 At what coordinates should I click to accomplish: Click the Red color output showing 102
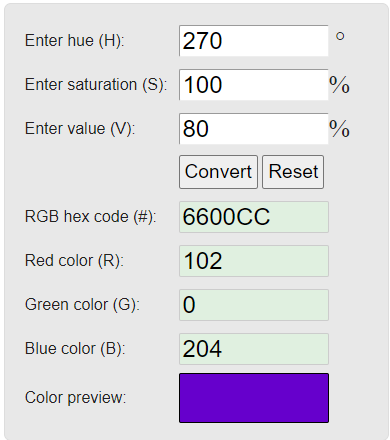(x=254, y=261)
